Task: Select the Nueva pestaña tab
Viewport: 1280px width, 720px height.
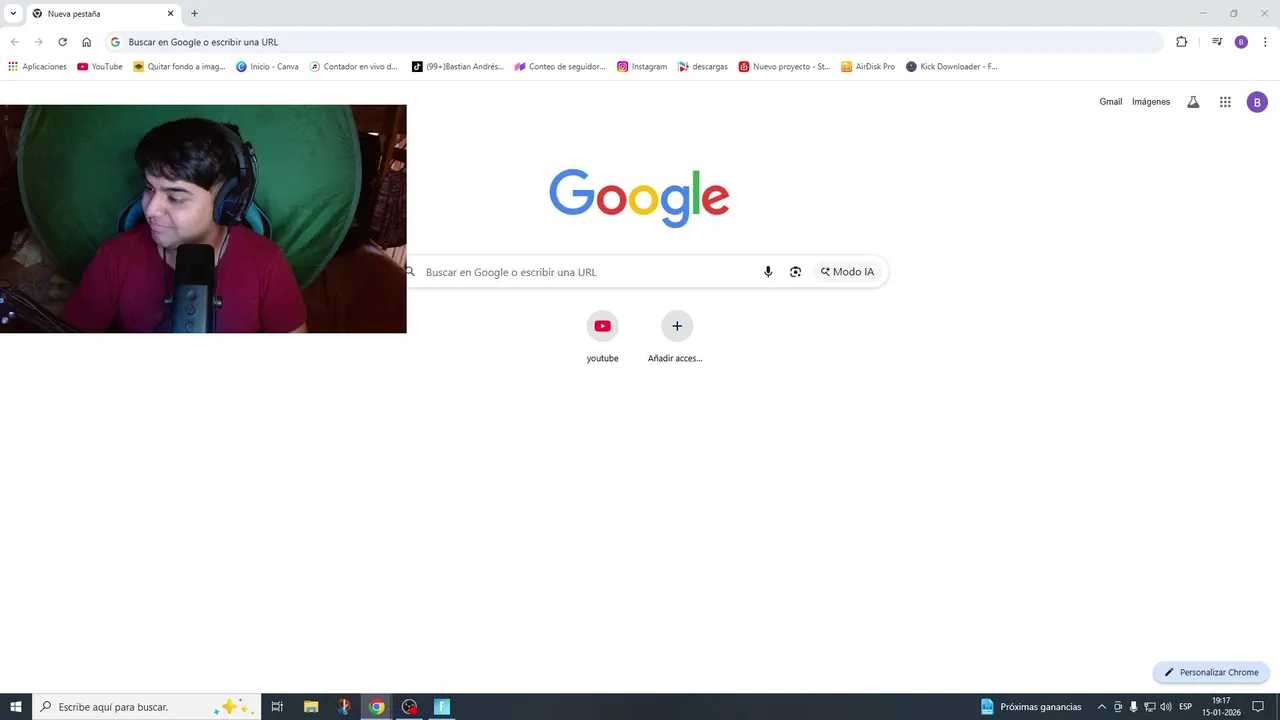Action: [103, 14]
